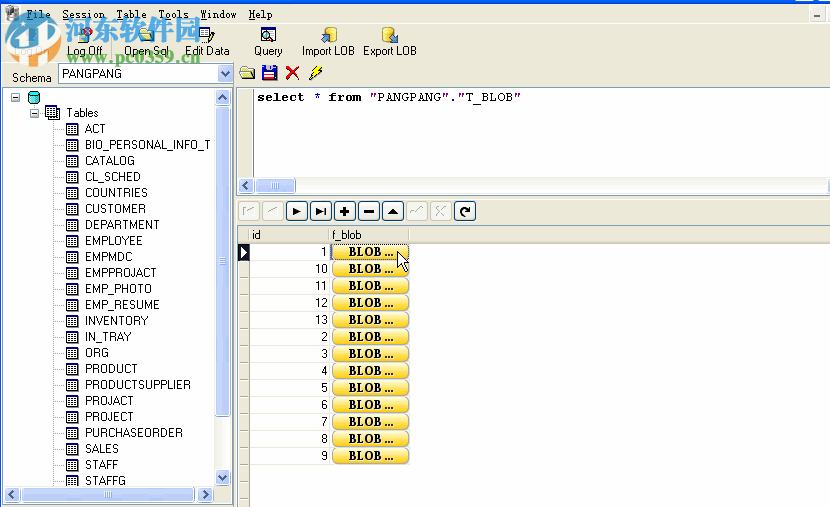Delete record with the minus button
The height and width of the screenshot is (507, 830).
pos(369,211)
